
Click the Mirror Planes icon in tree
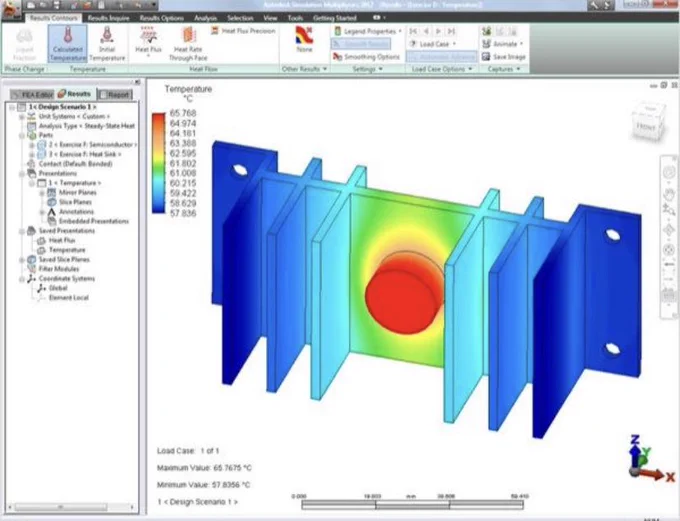pos(52,193)
